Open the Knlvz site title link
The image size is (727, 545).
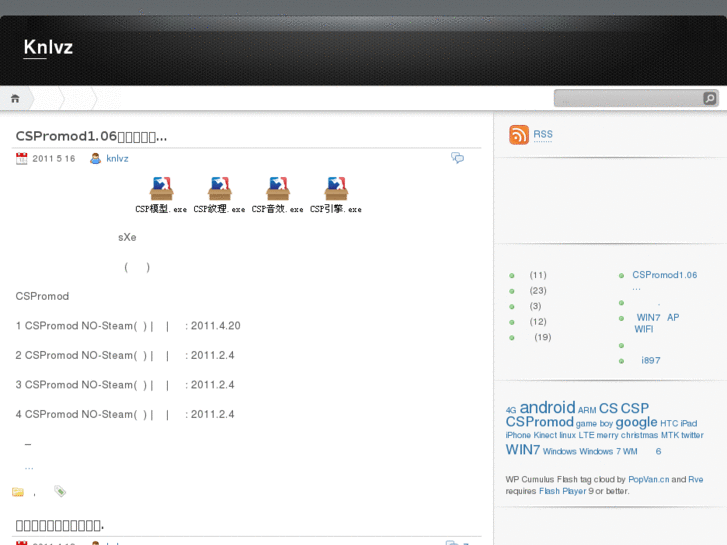point(48,47)
